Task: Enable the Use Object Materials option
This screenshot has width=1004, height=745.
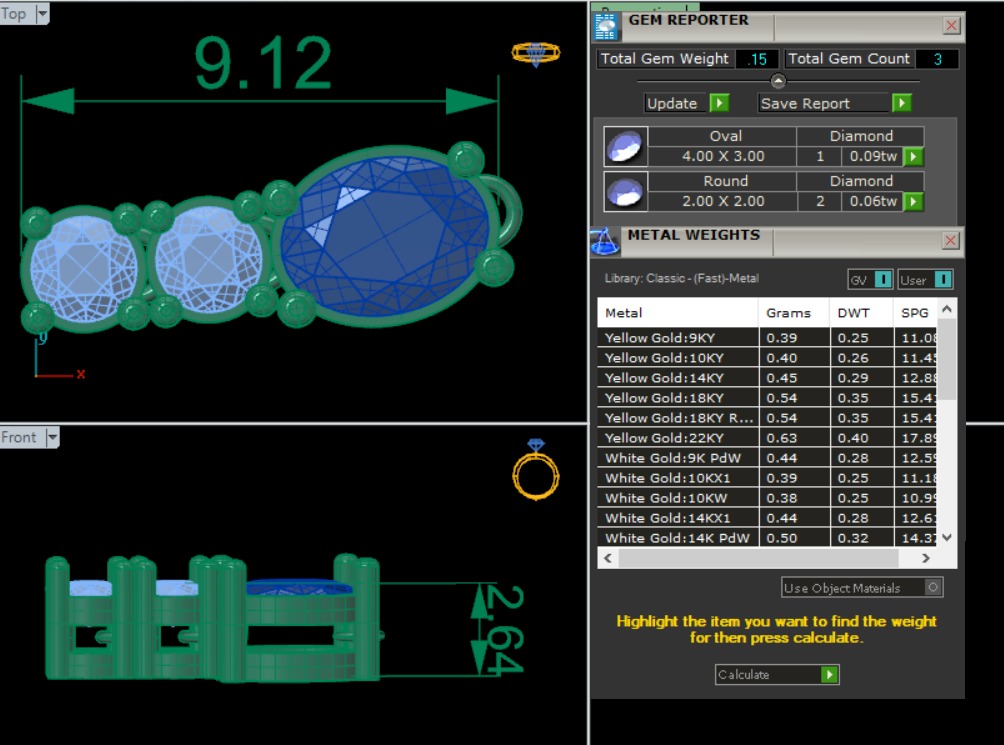Action: click(x=933, y=588)
